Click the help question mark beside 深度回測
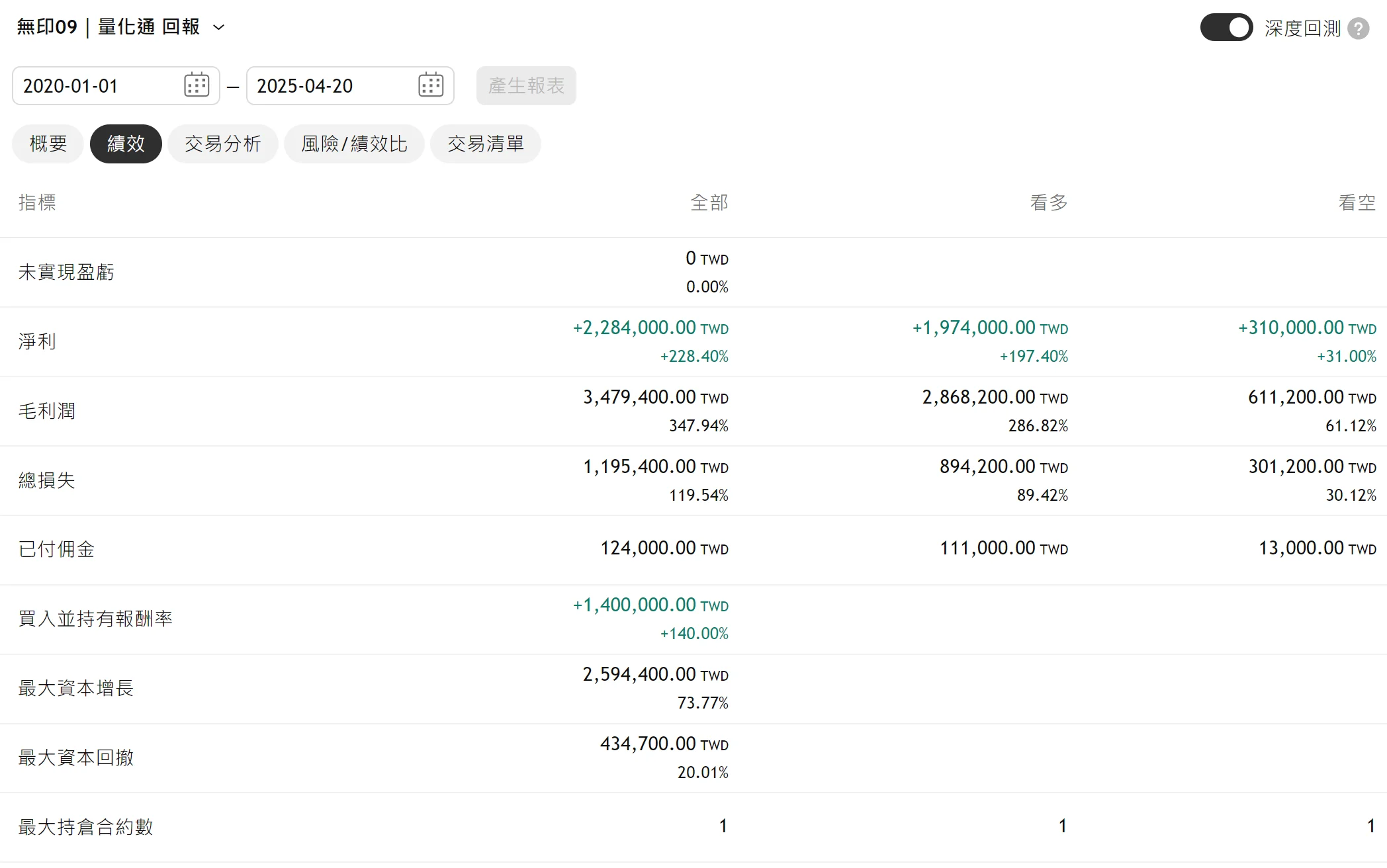The width and height of the screenshot is (1387, 868). [1359, 28]
